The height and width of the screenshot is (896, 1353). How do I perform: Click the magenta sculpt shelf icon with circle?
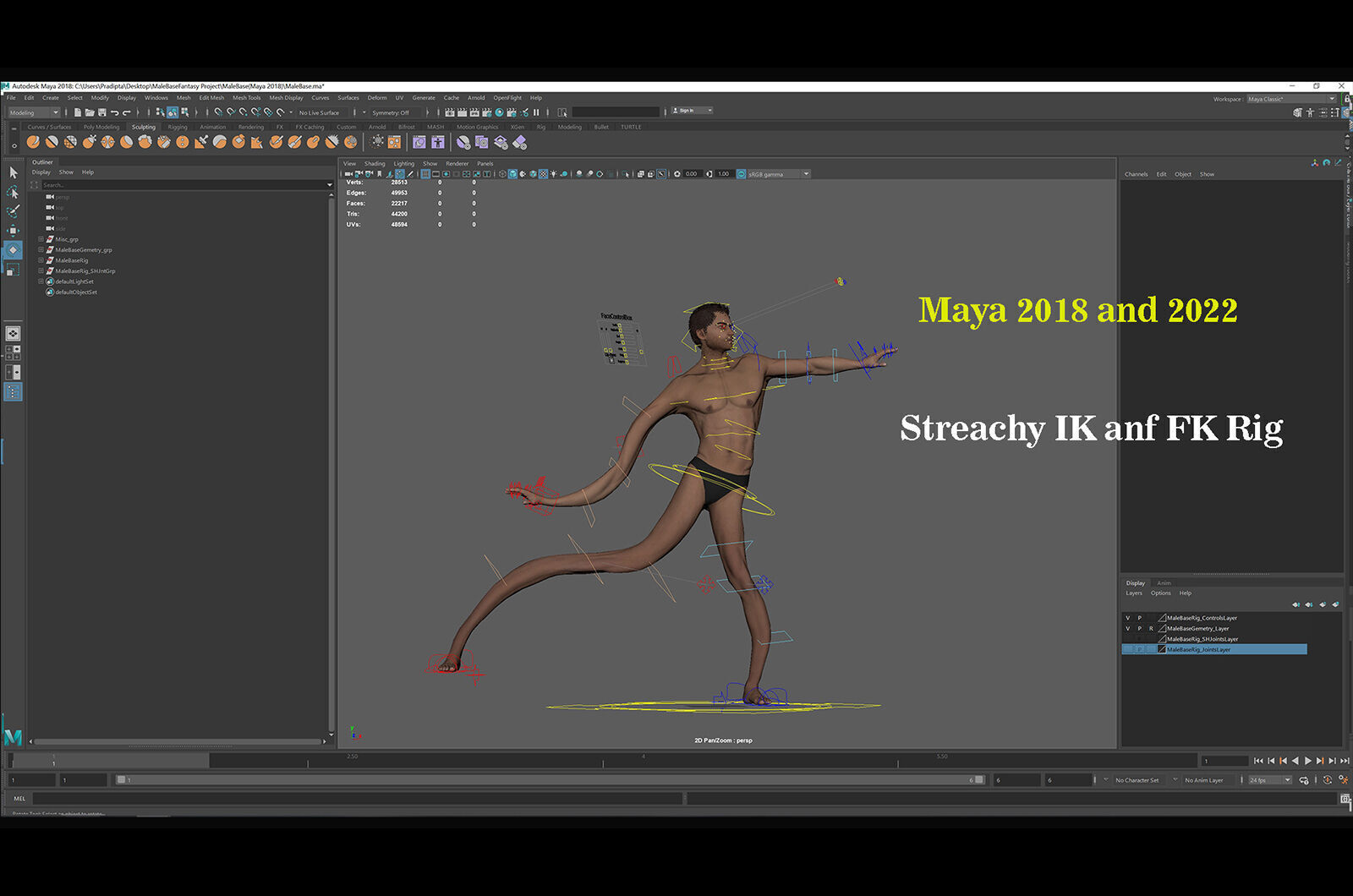click(x=419, y=142)
